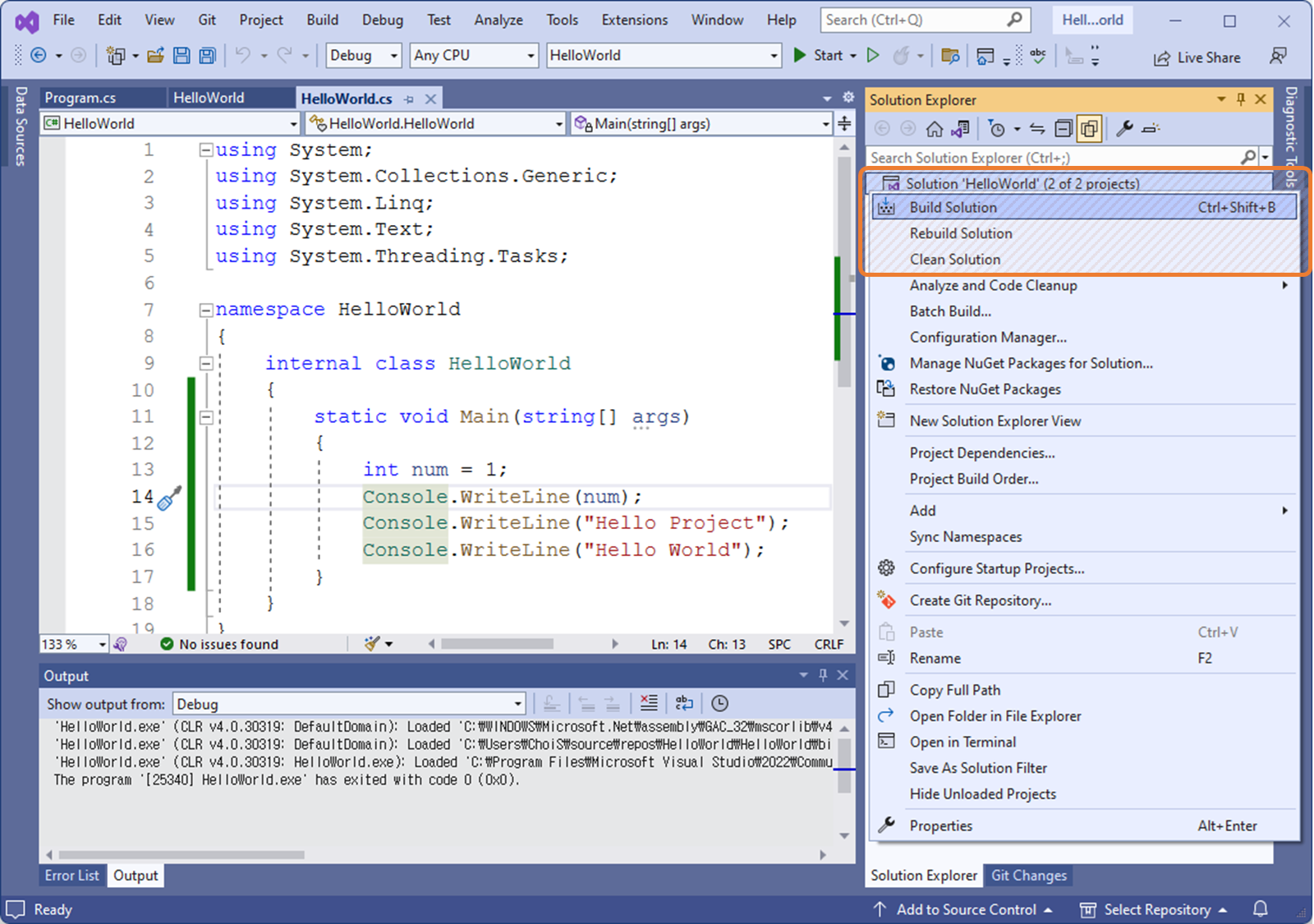Toggle Show All Files in Solution Explorer
Image resolution: width=1314 pixels, height=924 pixels.
point(1090,129)
